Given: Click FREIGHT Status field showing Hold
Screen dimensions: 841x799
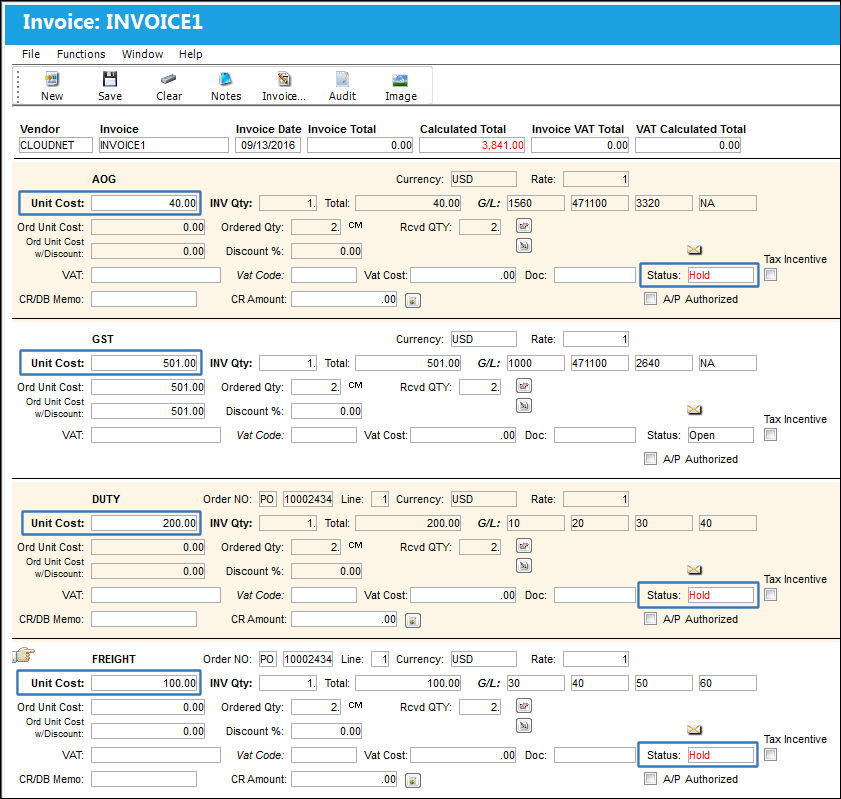Looking at the screenshot, I should point(721,755).
